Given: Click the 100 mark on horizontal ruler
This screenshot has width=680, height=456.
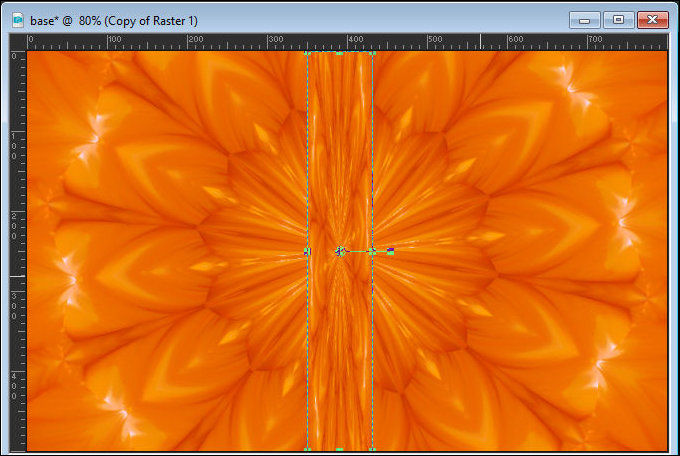Looking at the screenshot, I should 110,41.
